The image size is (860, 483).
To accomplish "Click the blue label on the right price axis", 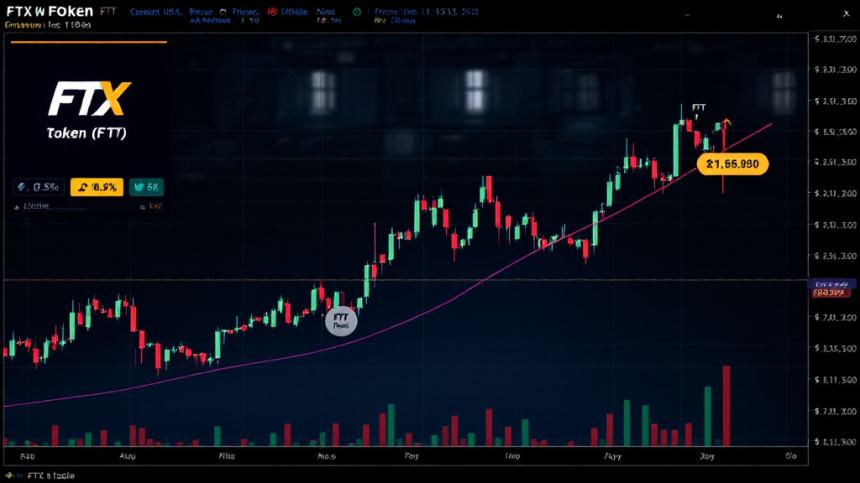I will click(x=831, y=284).
